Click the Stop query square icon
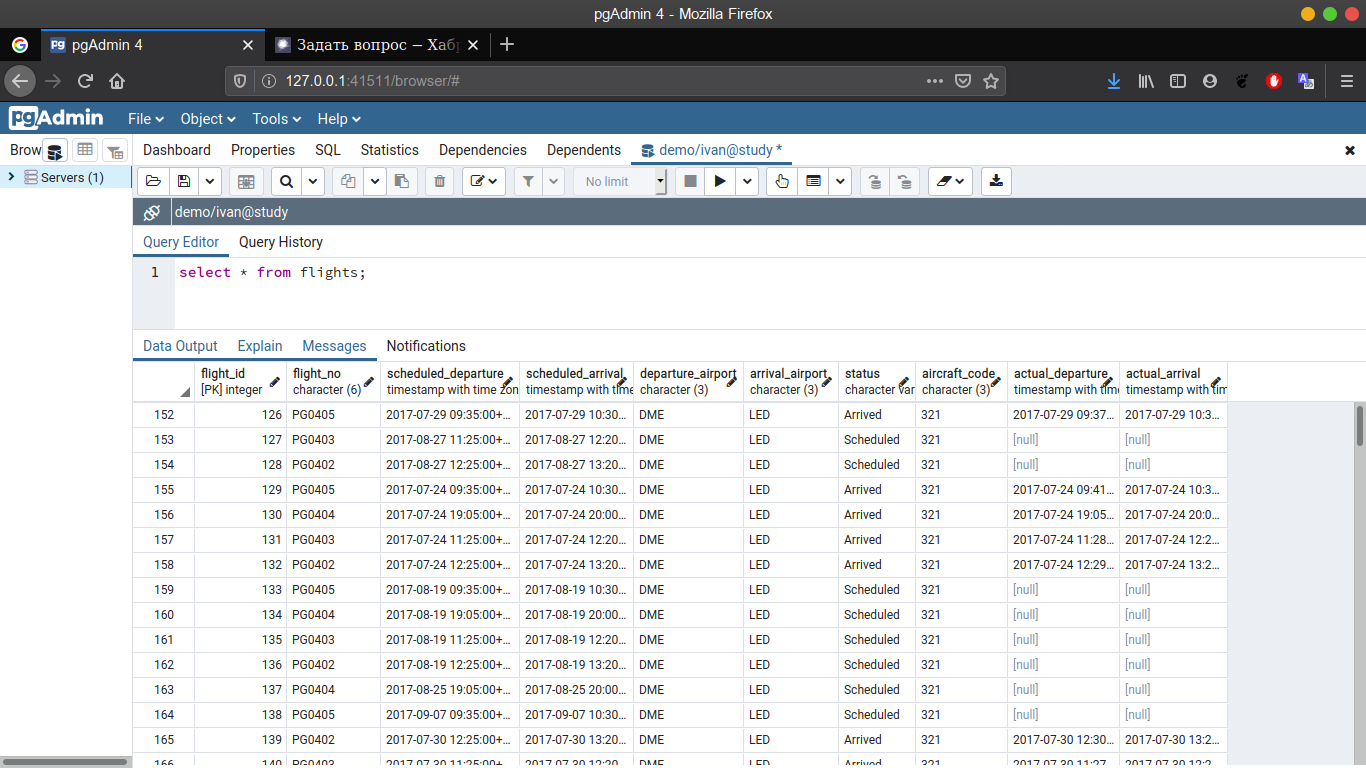 click(x=690, y=181)
